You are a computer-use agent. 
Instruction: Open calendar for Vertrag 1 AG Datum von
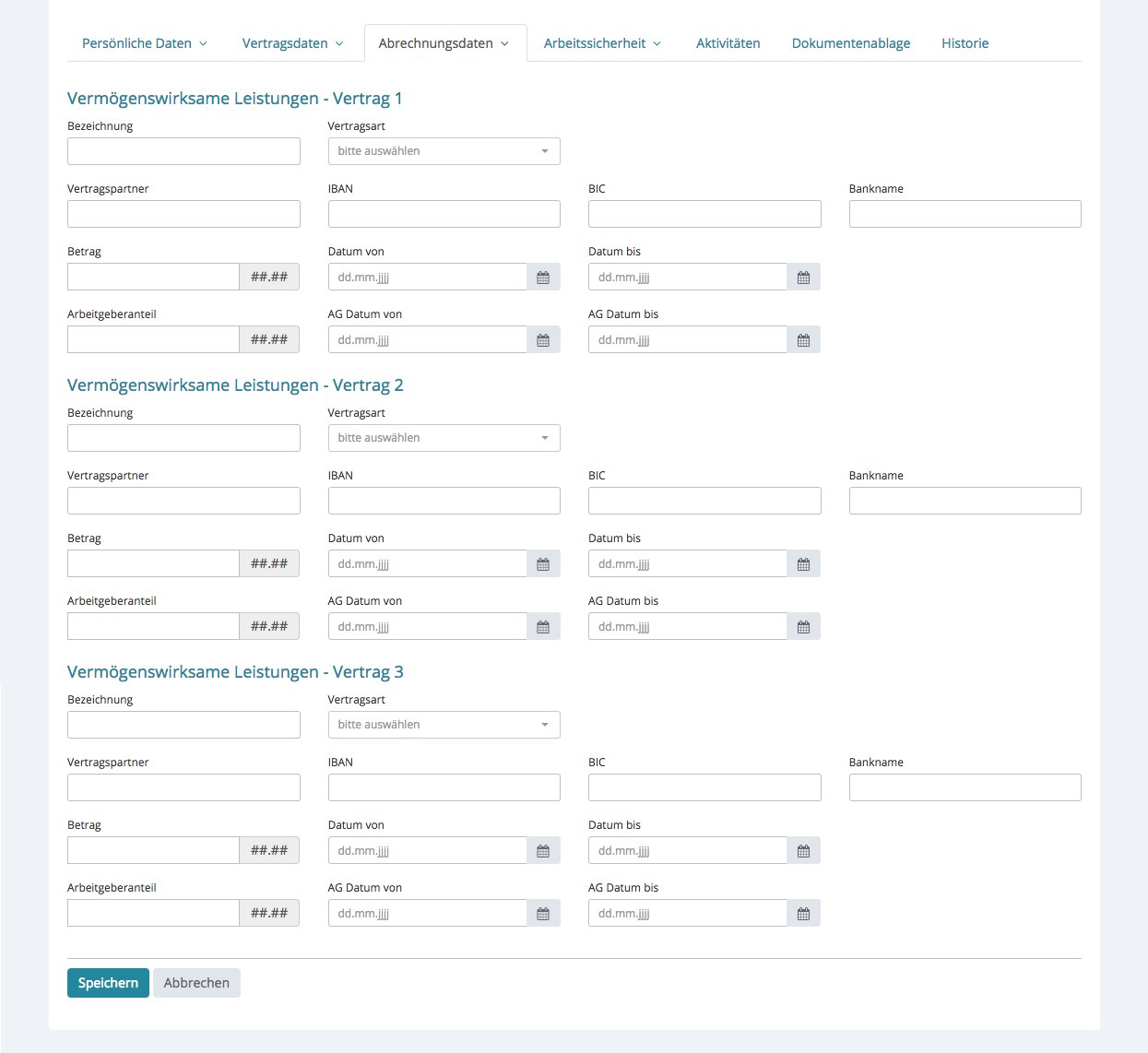point(543,340)
